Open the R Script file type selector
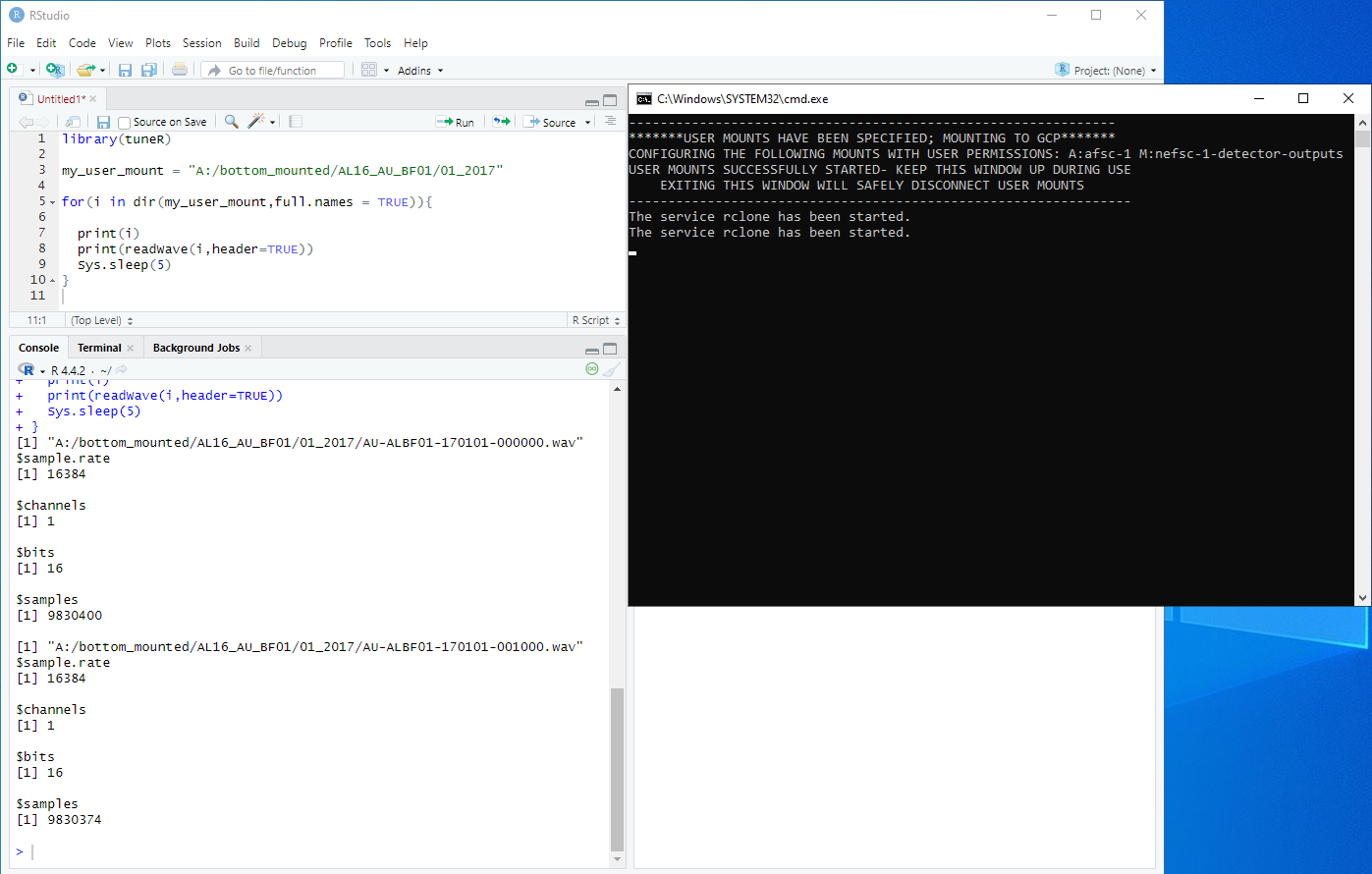Image resolution: width=1372 pixels, height=874 pixels. tap(595, 320)
